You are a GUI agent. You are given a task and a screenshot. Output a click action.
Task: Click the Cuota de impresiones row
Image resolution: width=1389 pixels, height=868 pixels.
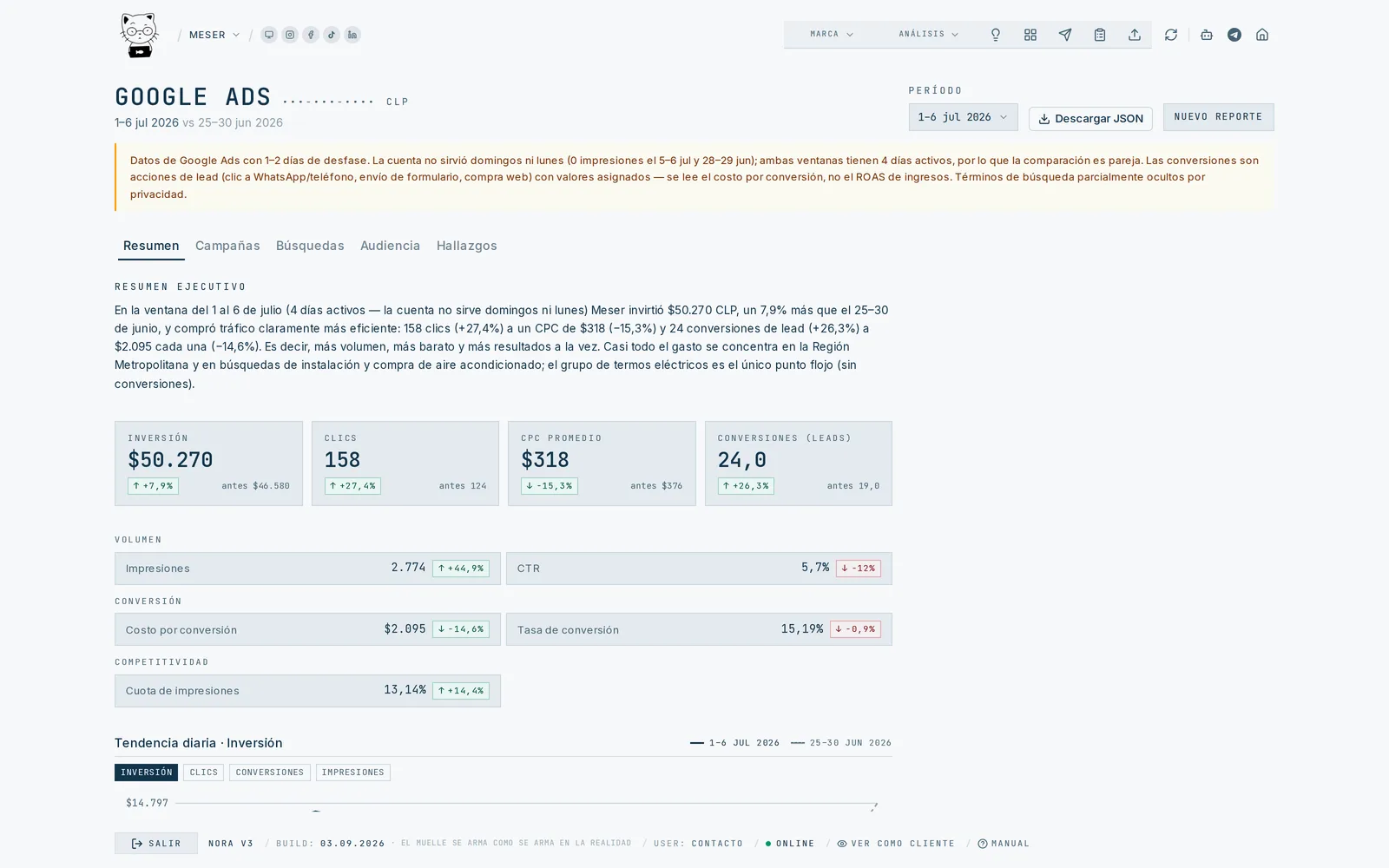click(x=307, y=691)
